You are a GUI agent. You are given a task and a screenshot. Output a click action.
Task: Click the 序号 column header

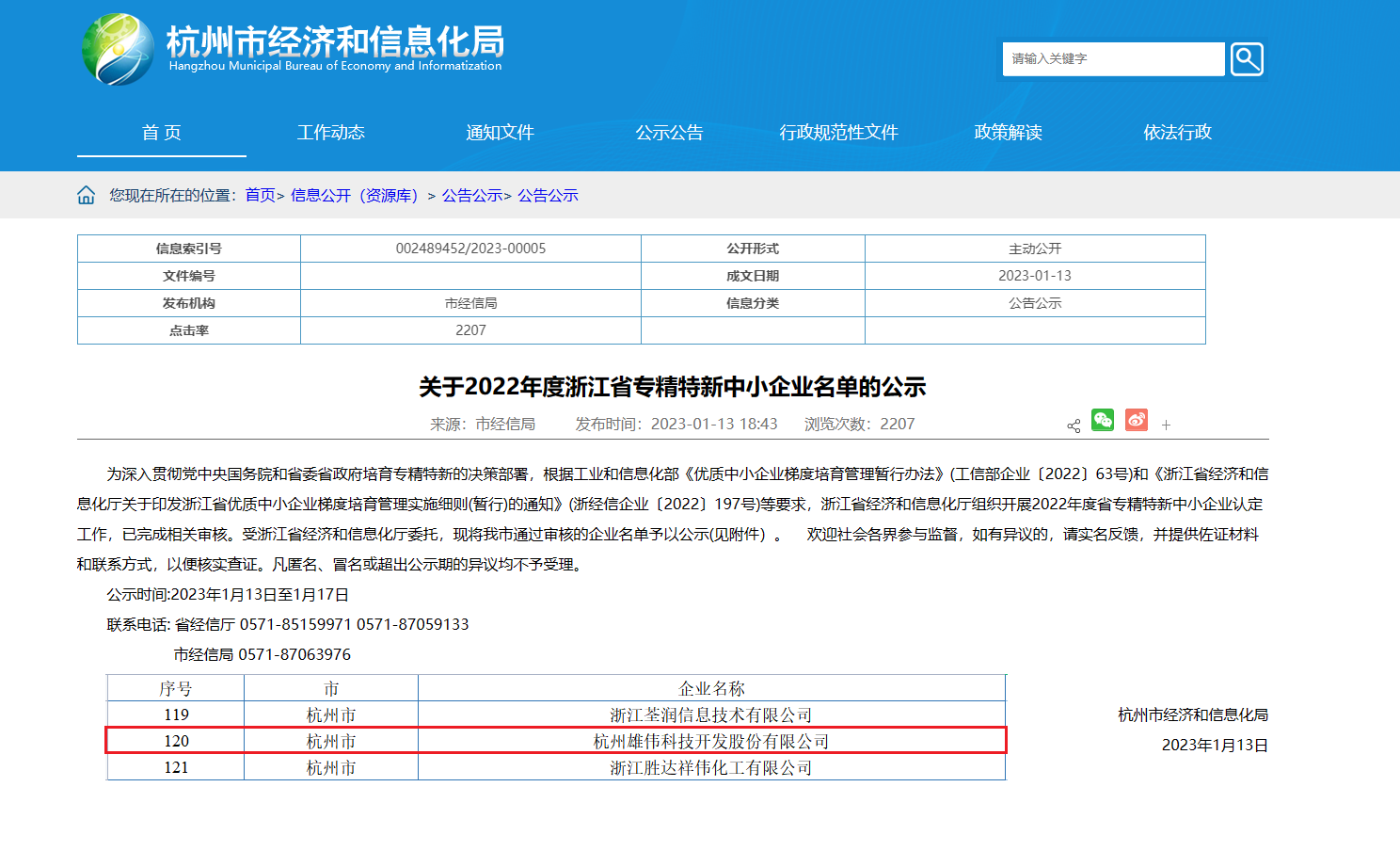point(176,689)
